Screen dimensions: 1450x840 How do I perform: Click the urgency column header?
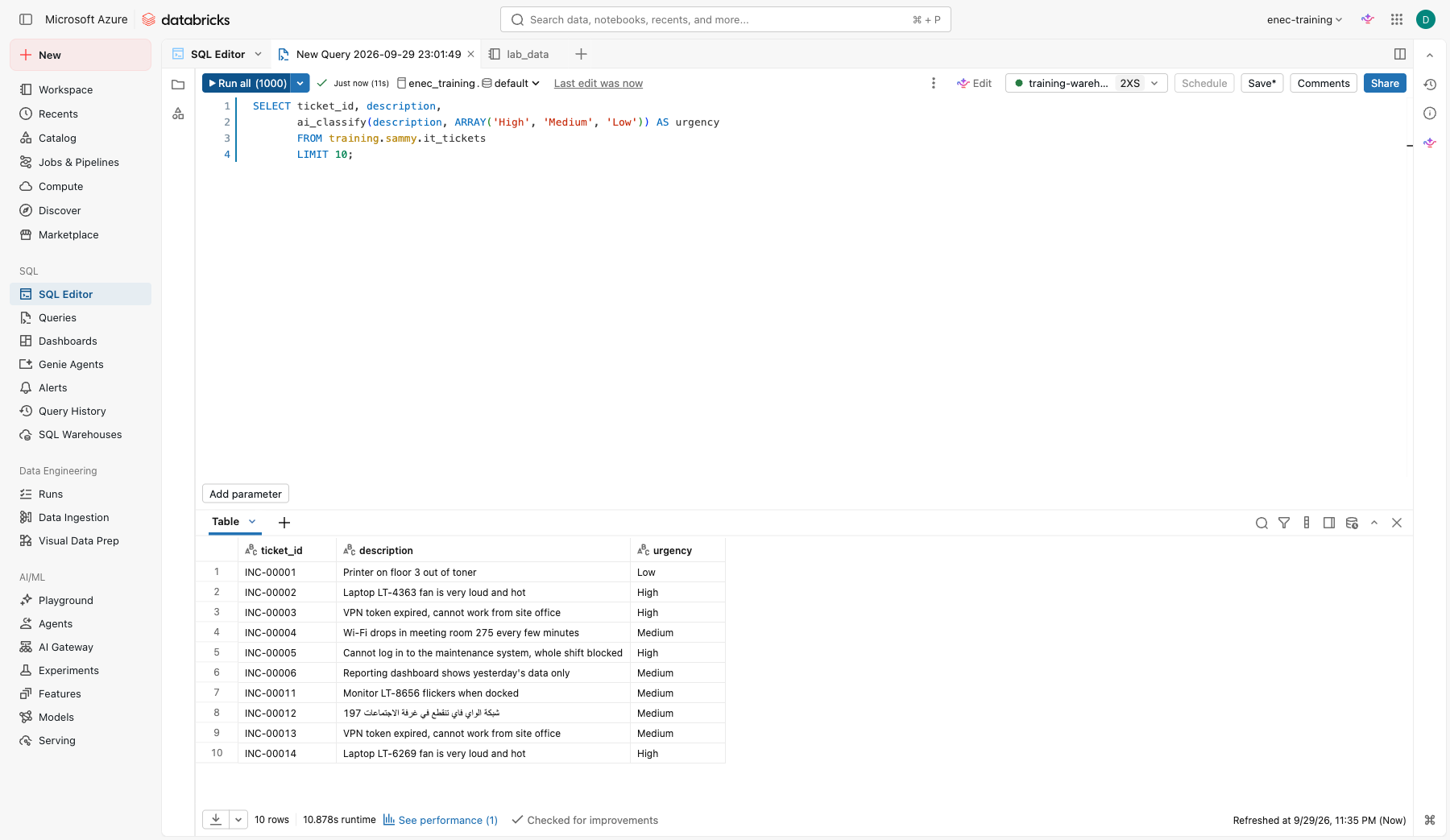(677, 550)
